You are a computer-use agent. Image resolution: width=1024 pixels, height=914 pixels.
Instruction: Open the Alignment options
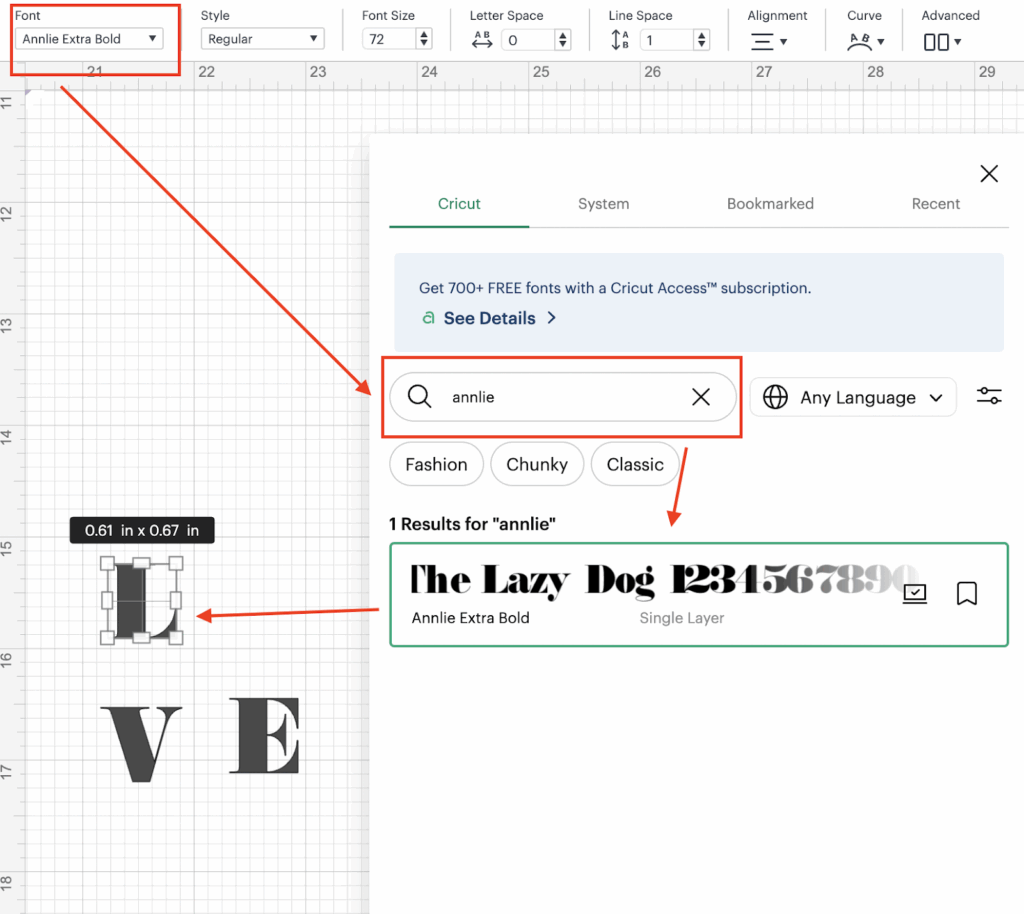click(x=769, y=41)
